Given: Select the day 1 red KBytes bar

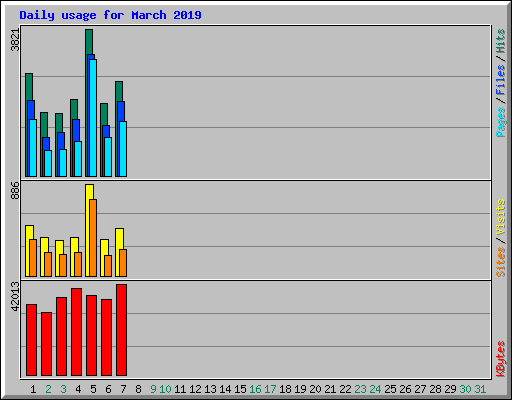Looking at the screenshot, I should 31,340.
